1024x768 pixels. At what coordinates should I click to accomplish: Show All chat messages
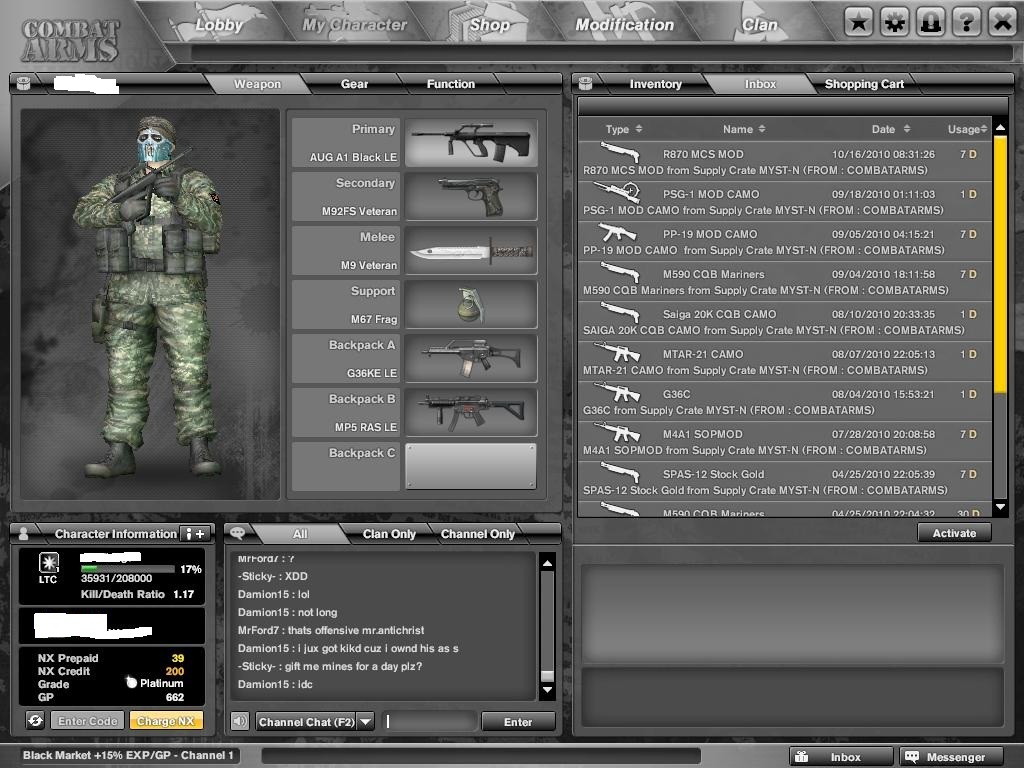pos(300,534)
